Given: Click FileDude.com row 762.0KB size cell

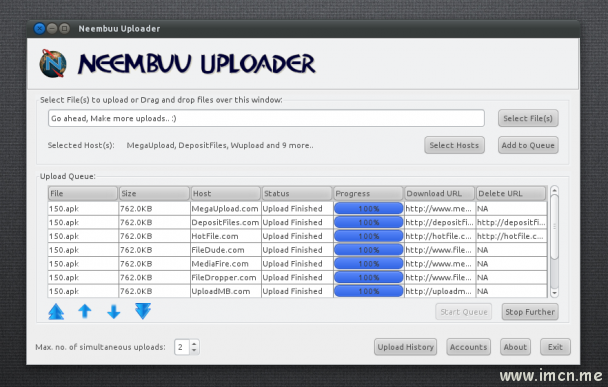Looking at the screenshot, I should coord(154,250).
